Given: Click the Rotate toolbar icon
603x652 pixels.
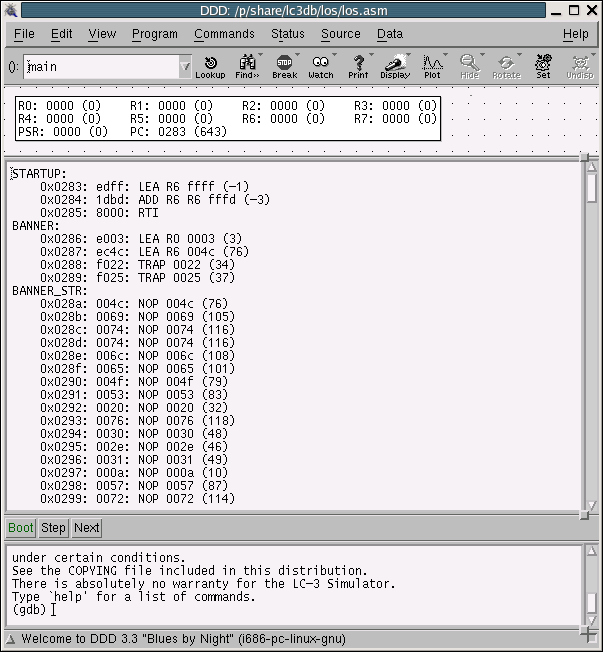Looking at the screenshot, I should click(x=506, y=66).
